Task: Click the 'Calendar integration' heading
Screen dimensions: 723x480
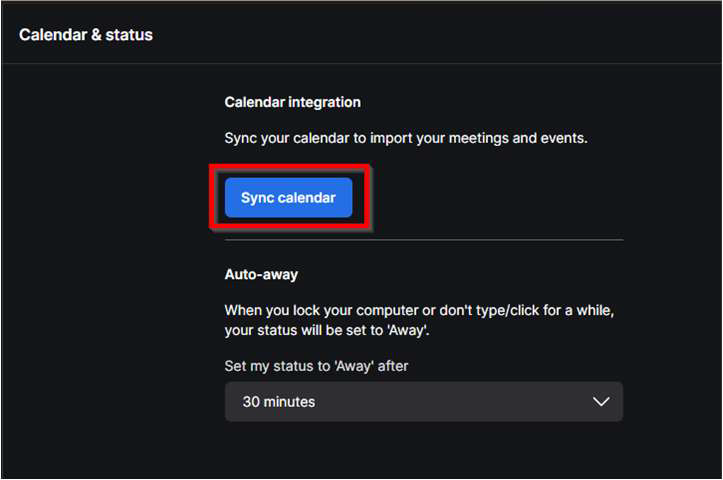Action: tap(292, 102)
